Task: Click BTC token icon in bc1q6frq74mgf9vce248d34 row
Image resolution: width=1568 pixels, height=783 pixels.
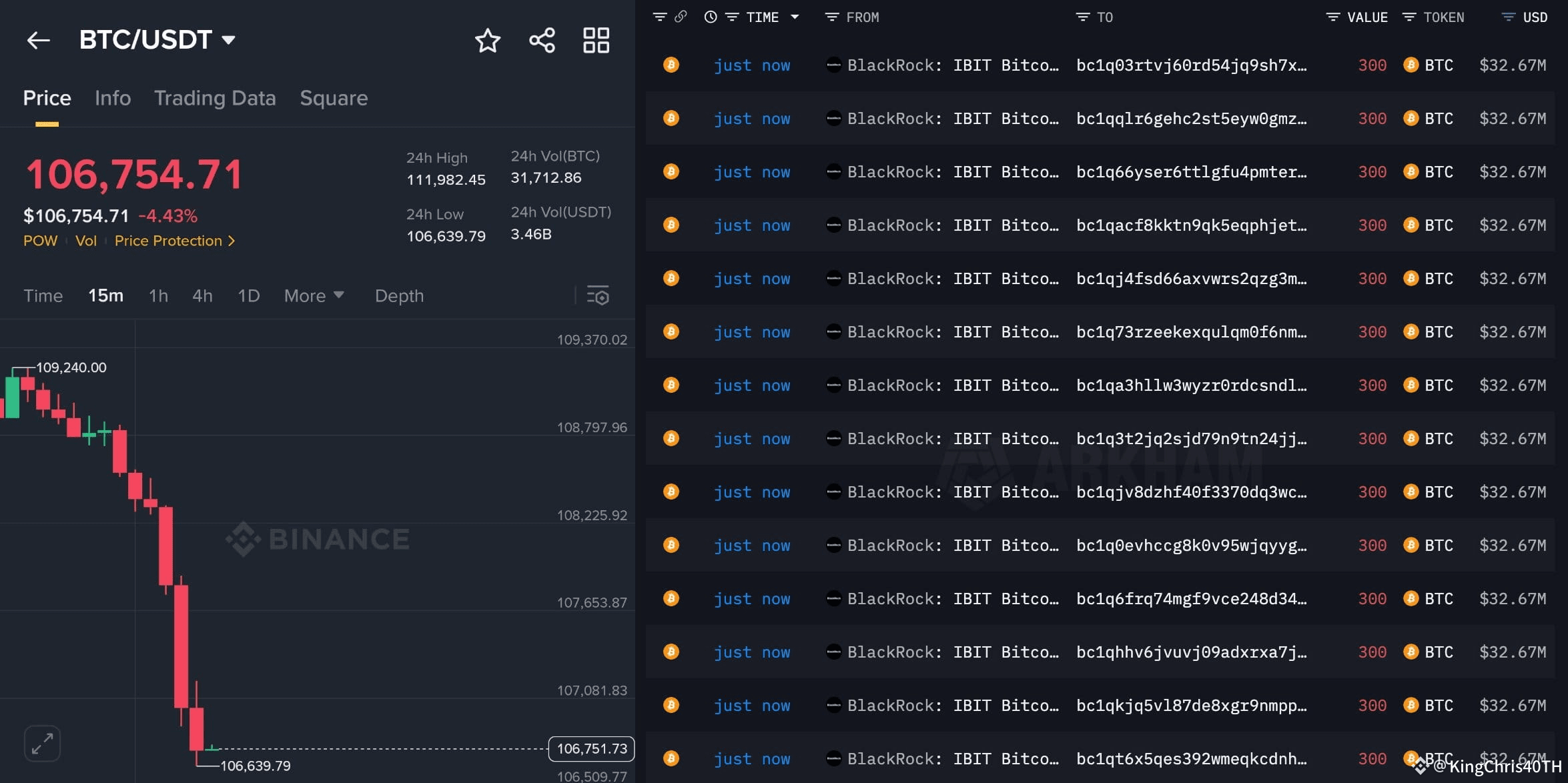Action: point(1411,598)
